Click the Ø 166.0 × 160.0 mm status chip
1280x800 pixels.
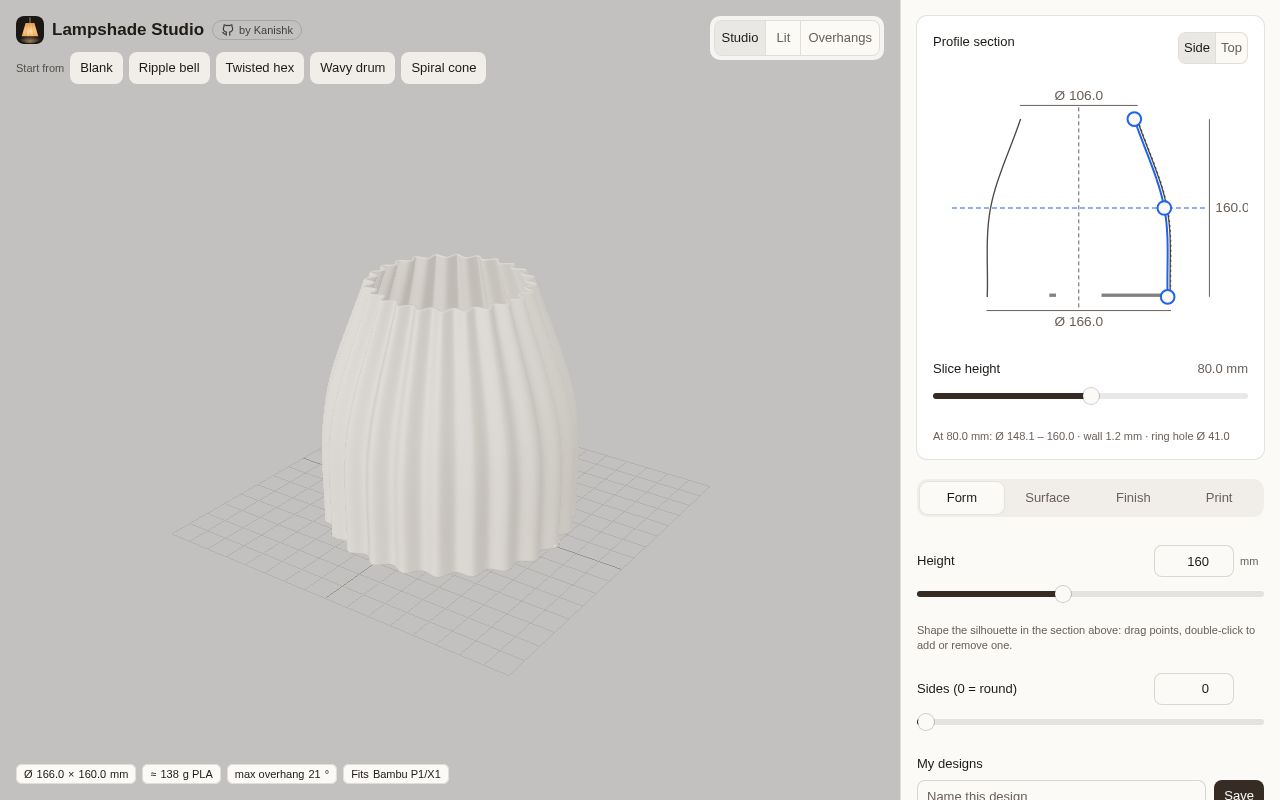tap(76, 774)
